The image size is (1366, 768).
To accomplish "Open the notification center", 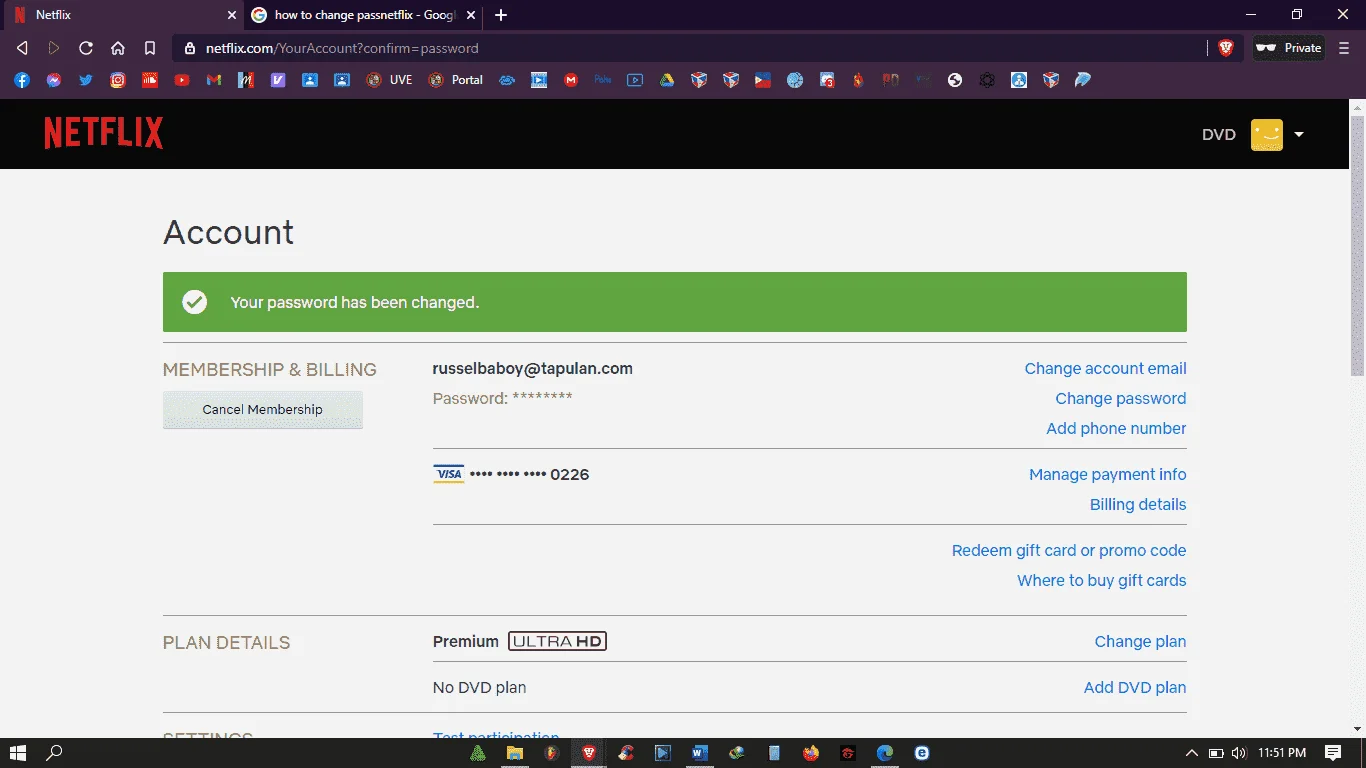I will 1333,753.
